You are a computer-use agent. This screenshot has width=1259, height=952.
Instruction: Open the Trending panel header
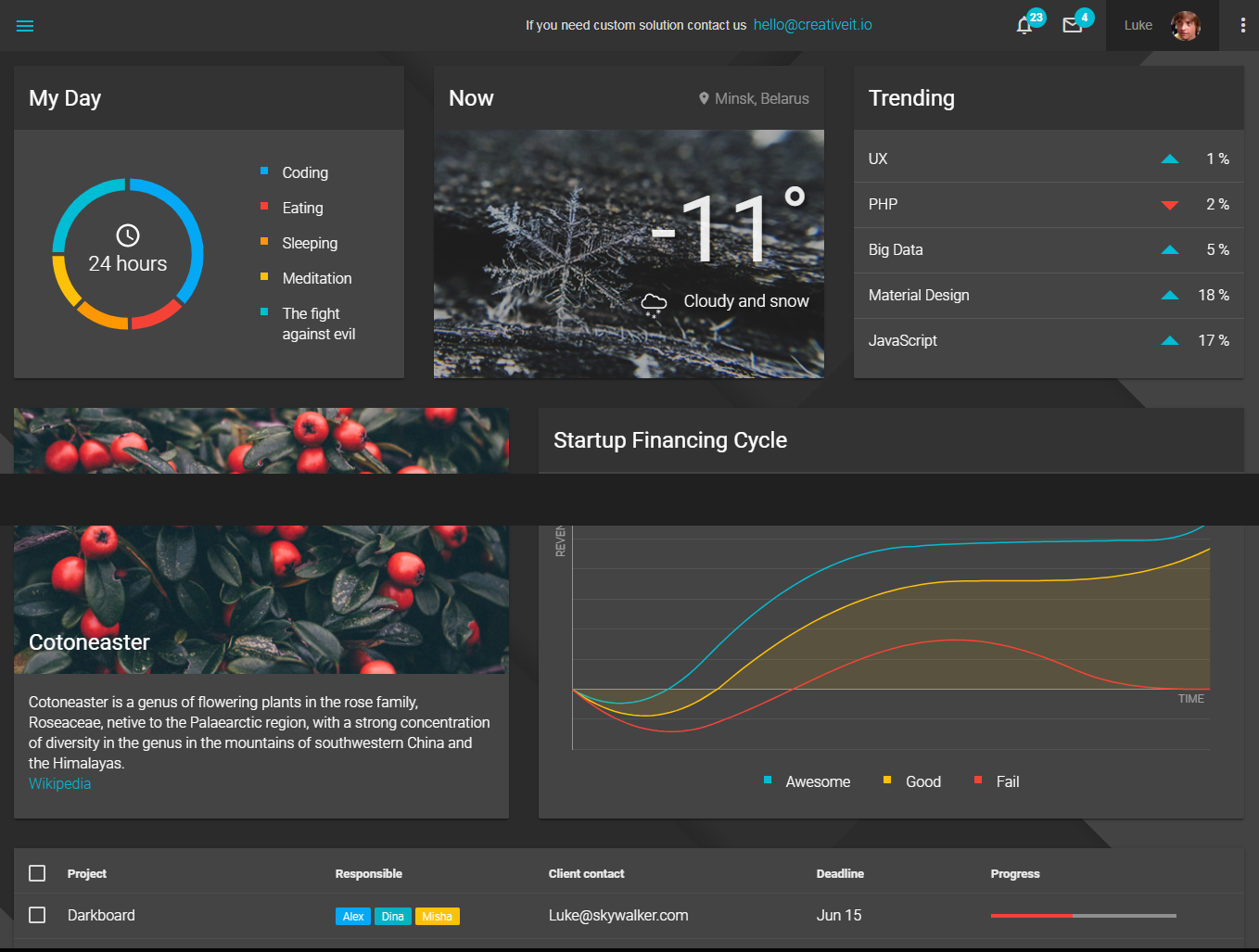pyautogui.click(x=911, y=98)
